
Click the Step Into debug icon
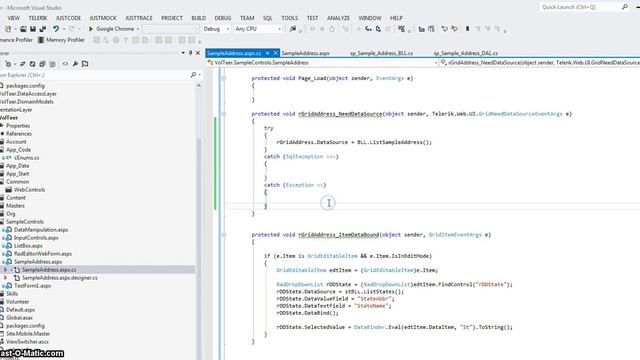(369, 29)
